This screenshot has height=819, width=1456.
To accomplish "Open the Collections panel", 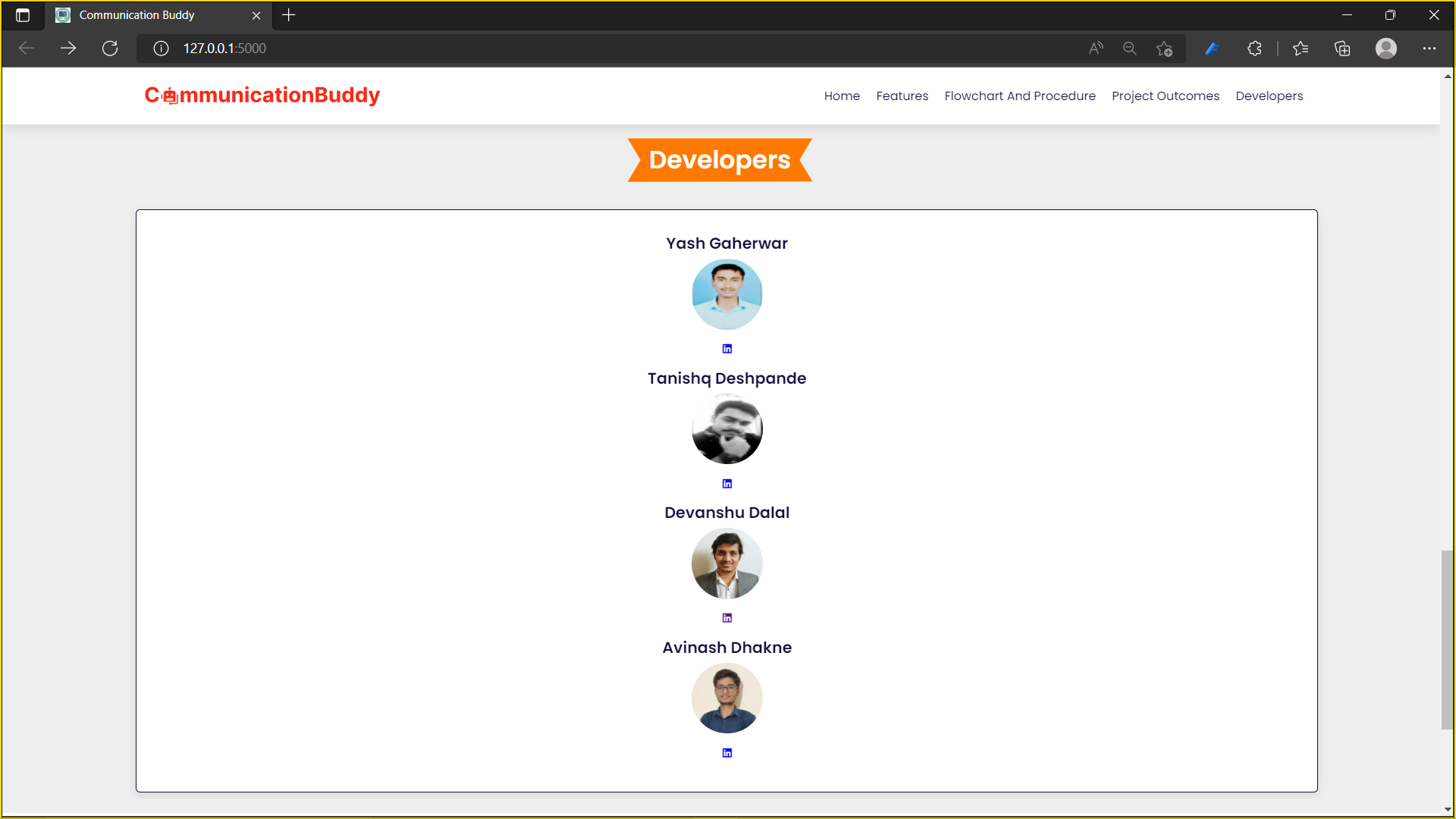I will [1342, 48].
